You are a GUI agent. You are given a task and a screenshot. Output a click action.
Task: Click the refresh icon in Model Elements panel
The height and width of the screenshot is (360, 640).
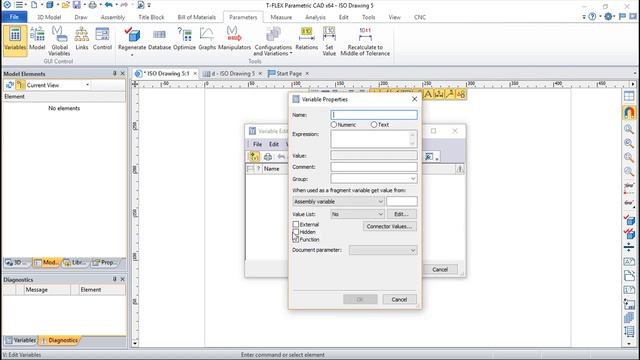click(9, 85)
